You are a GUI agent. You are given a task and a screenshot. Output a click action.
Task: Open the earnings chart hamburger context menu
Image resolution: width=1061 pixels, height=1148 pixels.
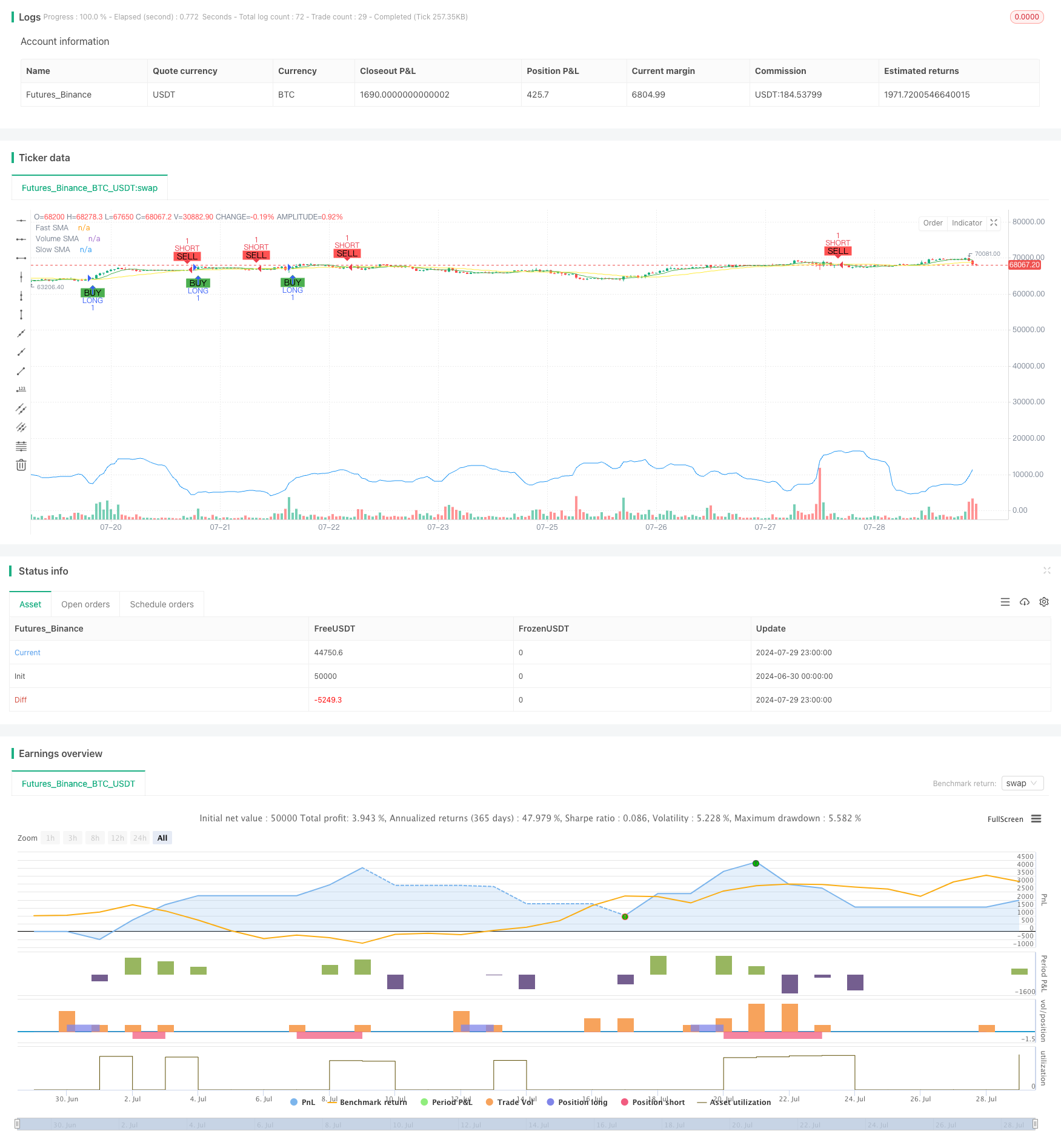click(x=1036, y=819)
